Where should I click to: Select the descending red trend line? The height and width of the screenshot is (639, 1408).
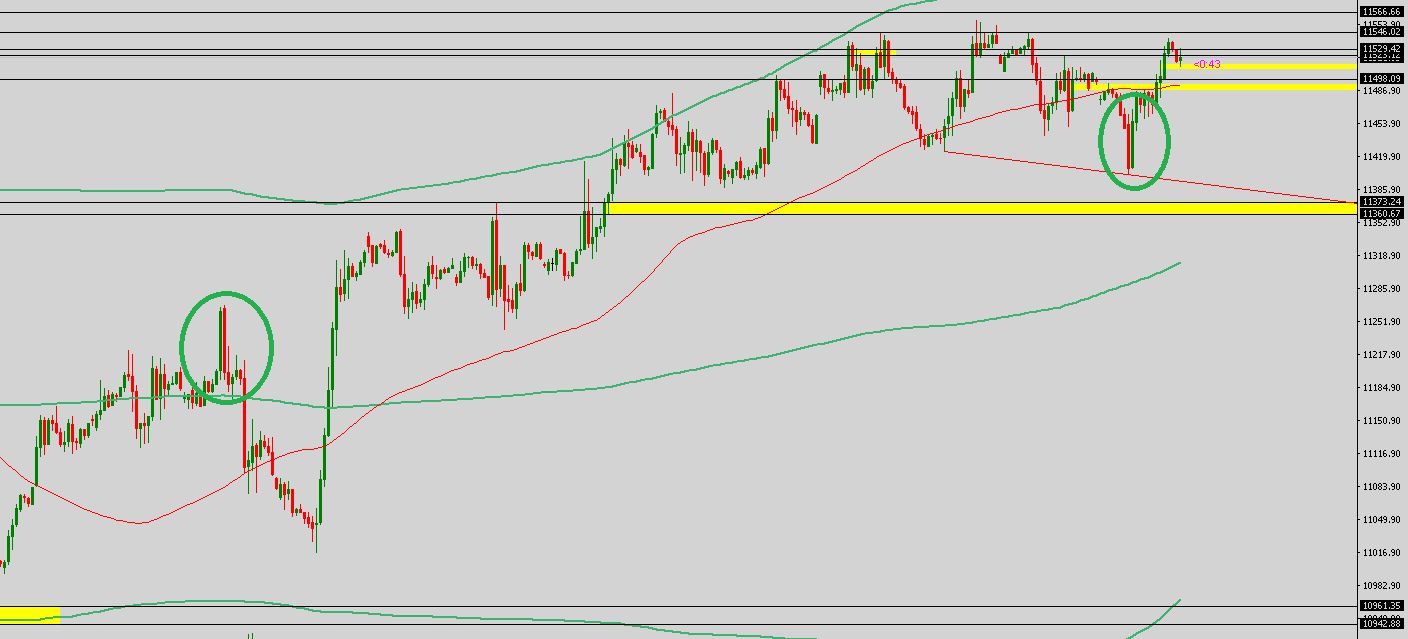click(1150, 177)
